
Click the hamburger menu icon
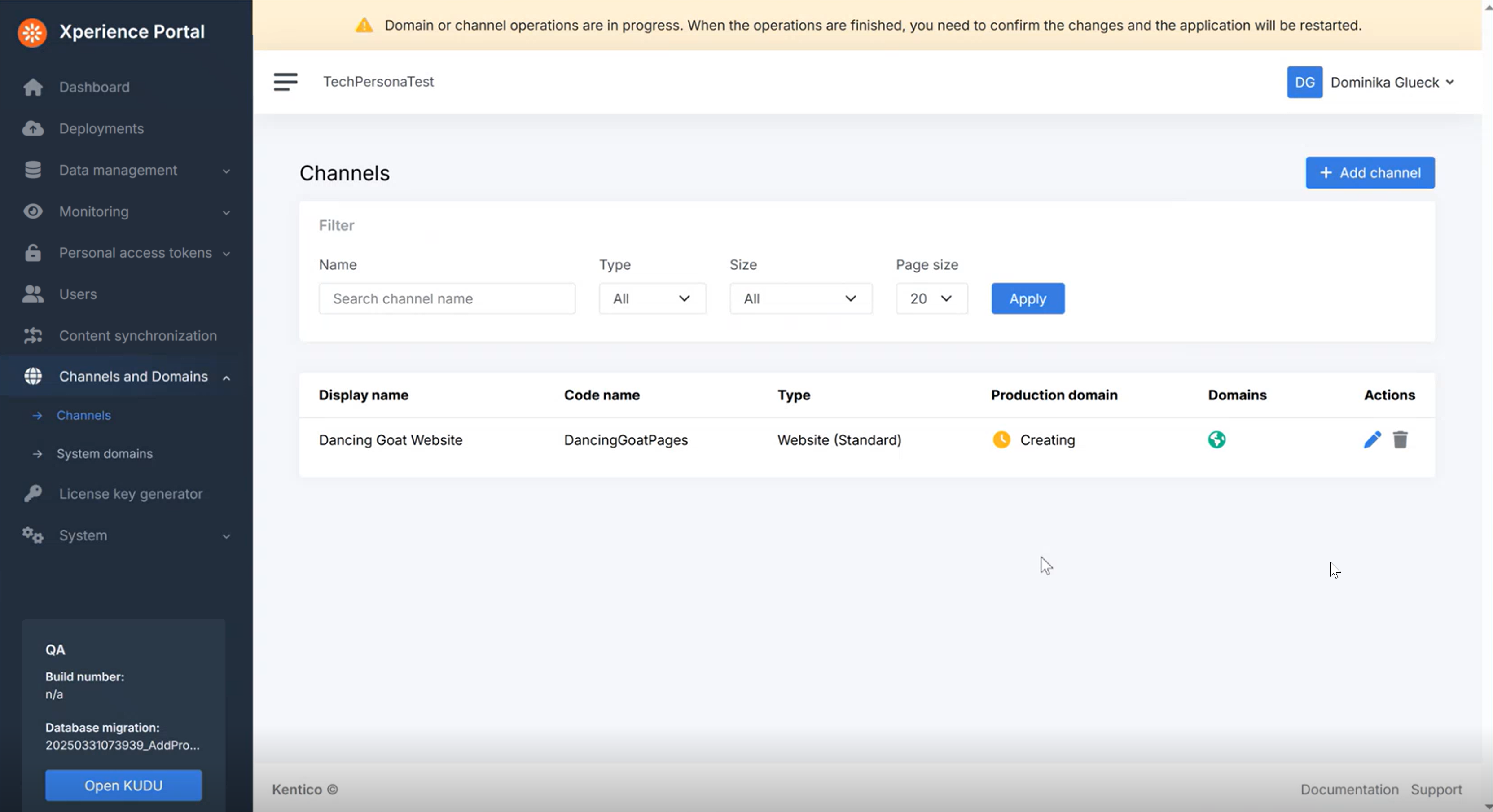coord(285,82)
